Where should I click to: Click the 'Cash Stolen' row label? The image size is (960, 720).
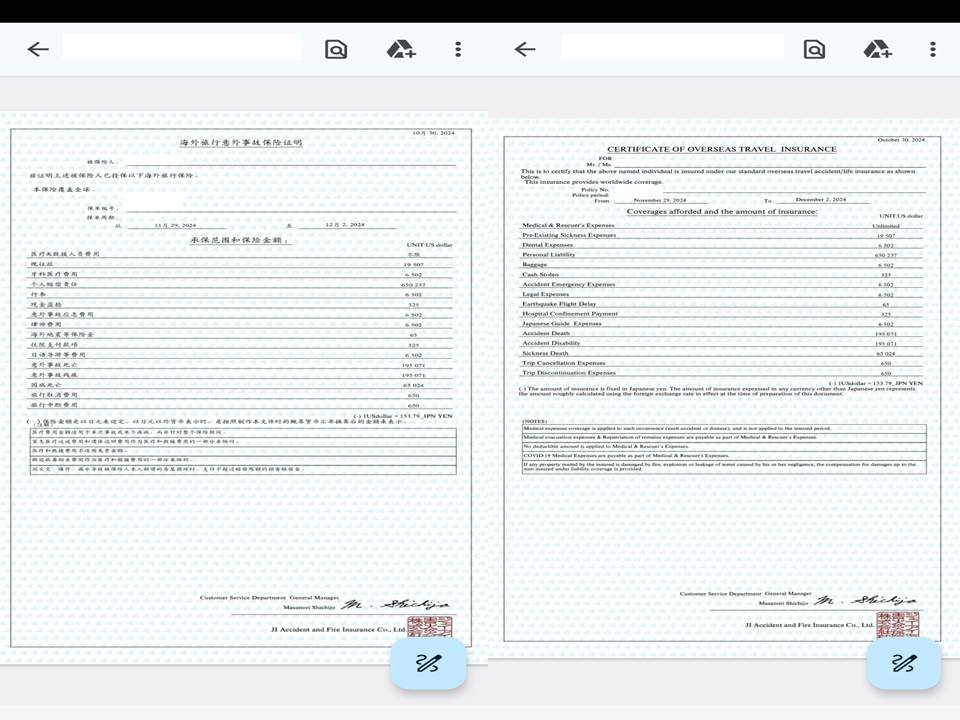(x=540, y=274)
